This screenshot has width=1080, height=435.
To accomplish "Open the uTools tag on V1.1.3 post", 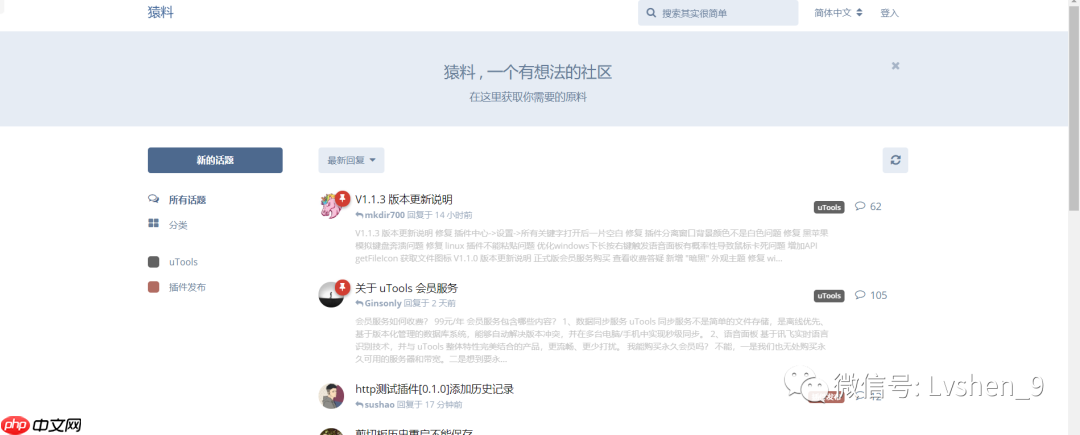I will [x=829, y=207].
